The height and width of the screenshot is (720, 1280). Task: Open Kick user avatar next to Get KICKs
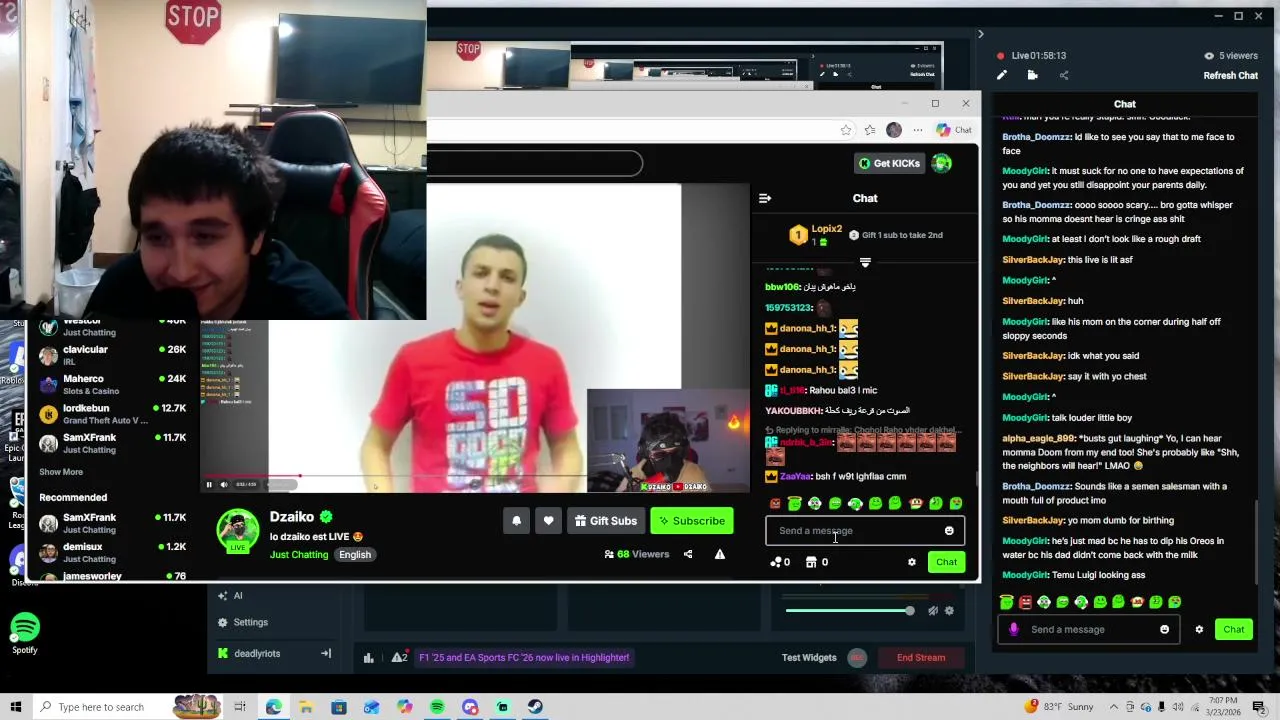click(x=942, y=163)
